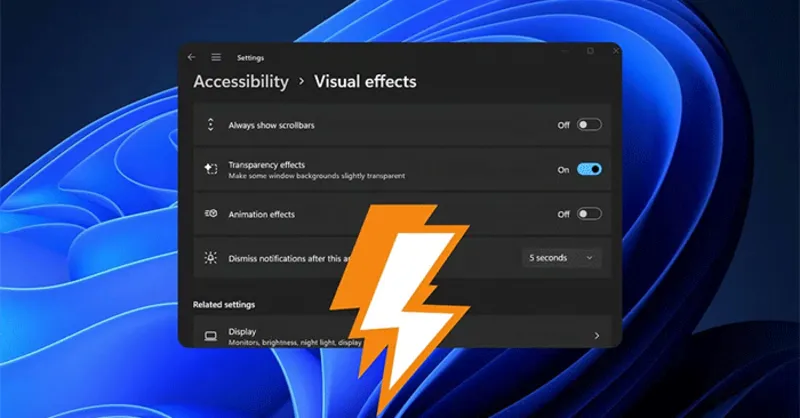This screenshot has width=800, height=418.
Task: Expand Display row chevron arrow
Action: 596,336
